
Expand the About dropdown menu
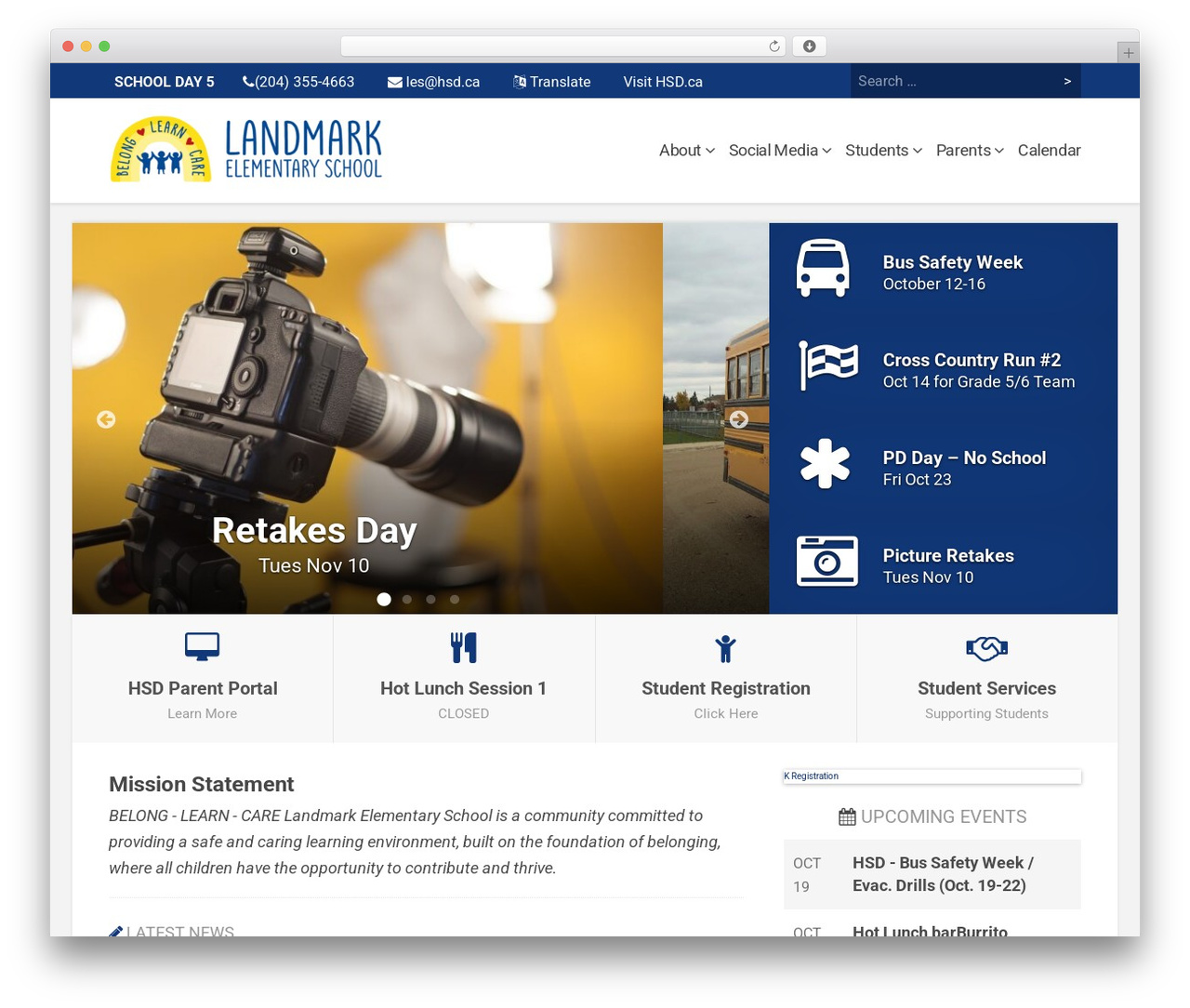(687, 151)
